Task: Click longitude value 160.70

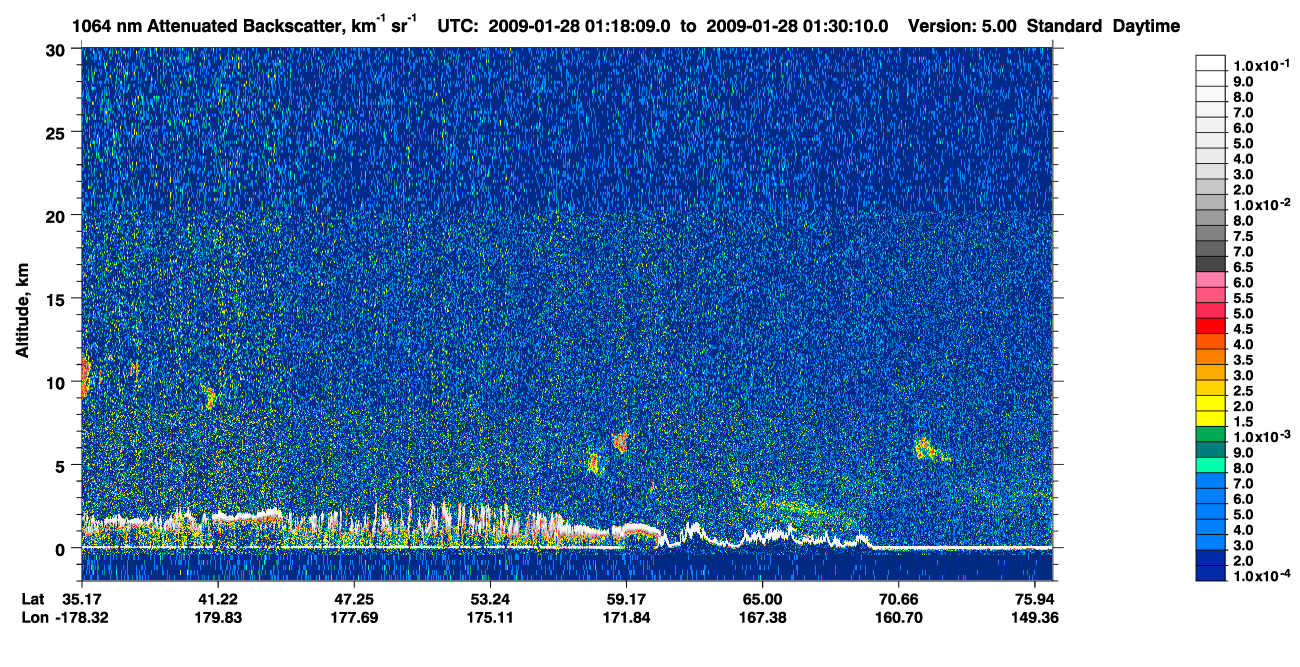Action: coord(898,618)
